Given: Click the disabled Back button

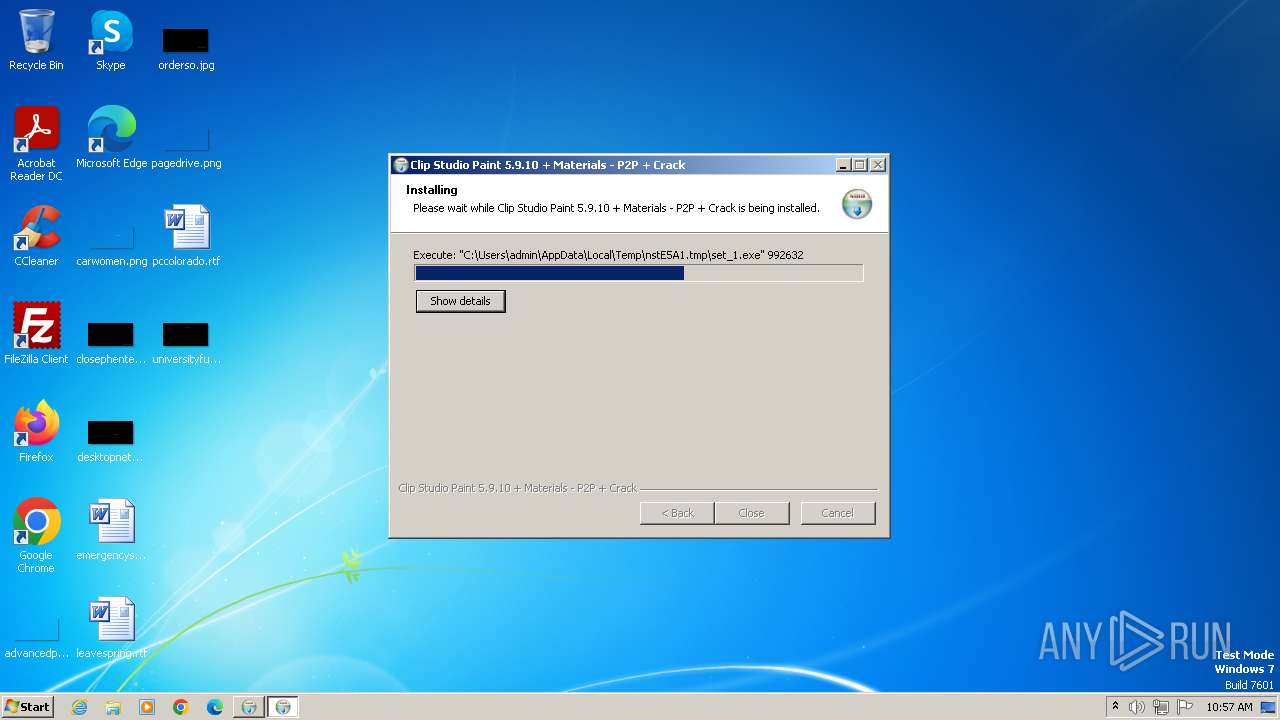Looking at the screenshot, I should click(x=677, y=513).
